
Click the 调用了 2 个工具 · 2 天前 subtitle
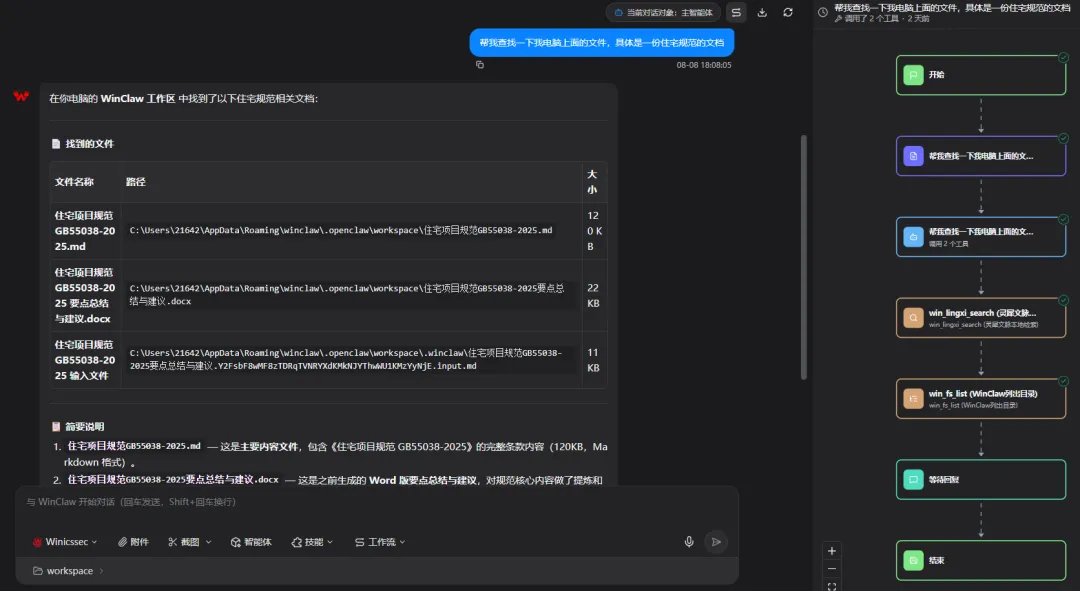tap(882, 19)
